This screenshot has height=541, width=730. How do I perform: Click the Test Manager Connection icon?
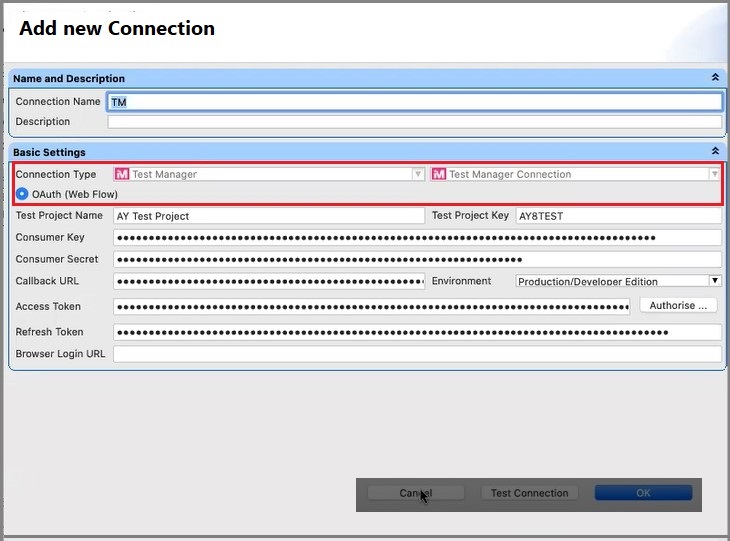(439, 174)
